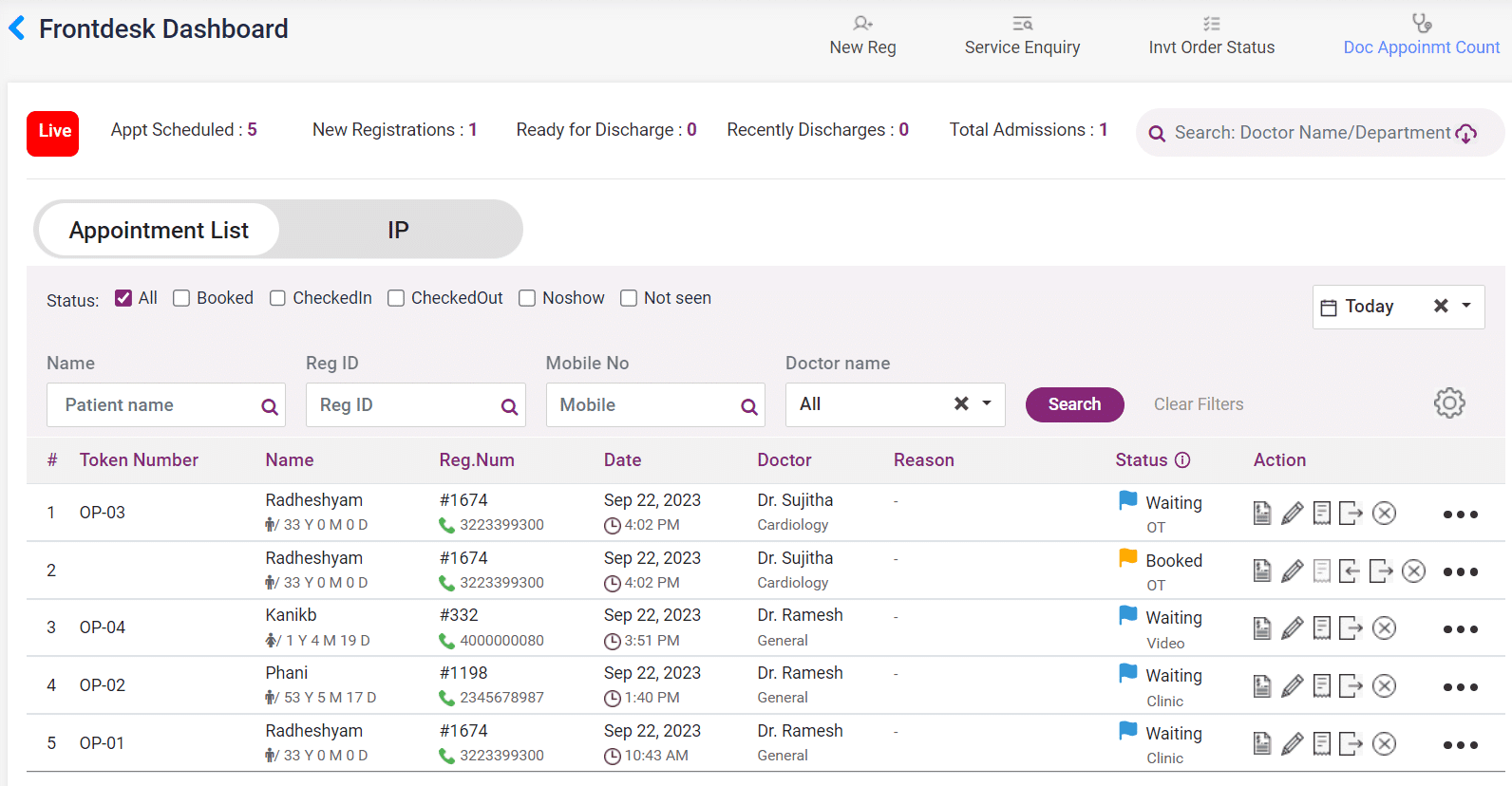The image size is (1512, 786).
Task: Open the Doctor name dropdown
Action: (987, 403)
